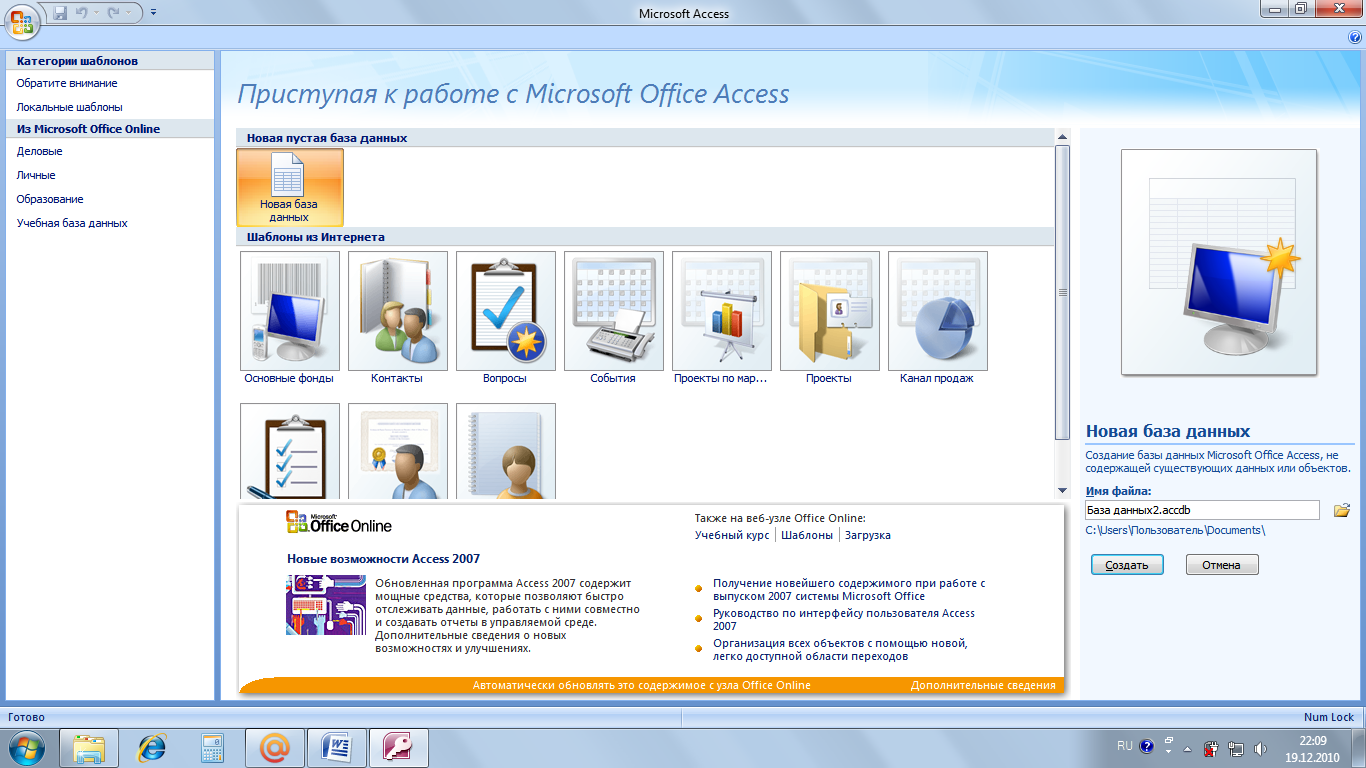Click Автоматически обновлять это содержимое link
This screenshot has height=768, width=1366.
pyautogui.click(x=642, y=686)
